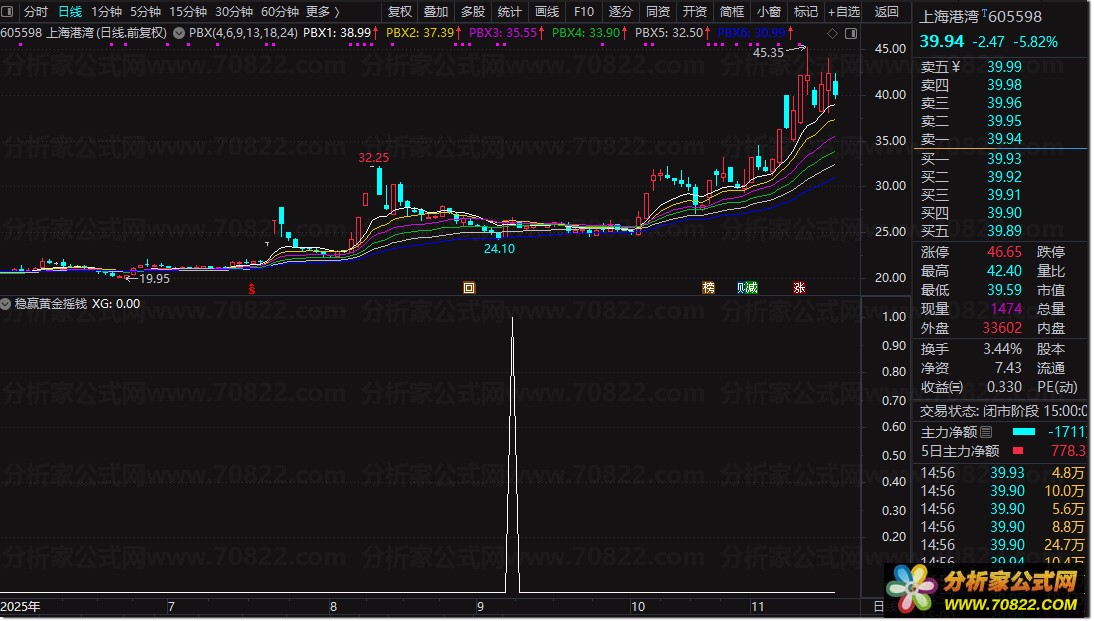Open the 多股 multi-stock view

(x=473, y=12)
